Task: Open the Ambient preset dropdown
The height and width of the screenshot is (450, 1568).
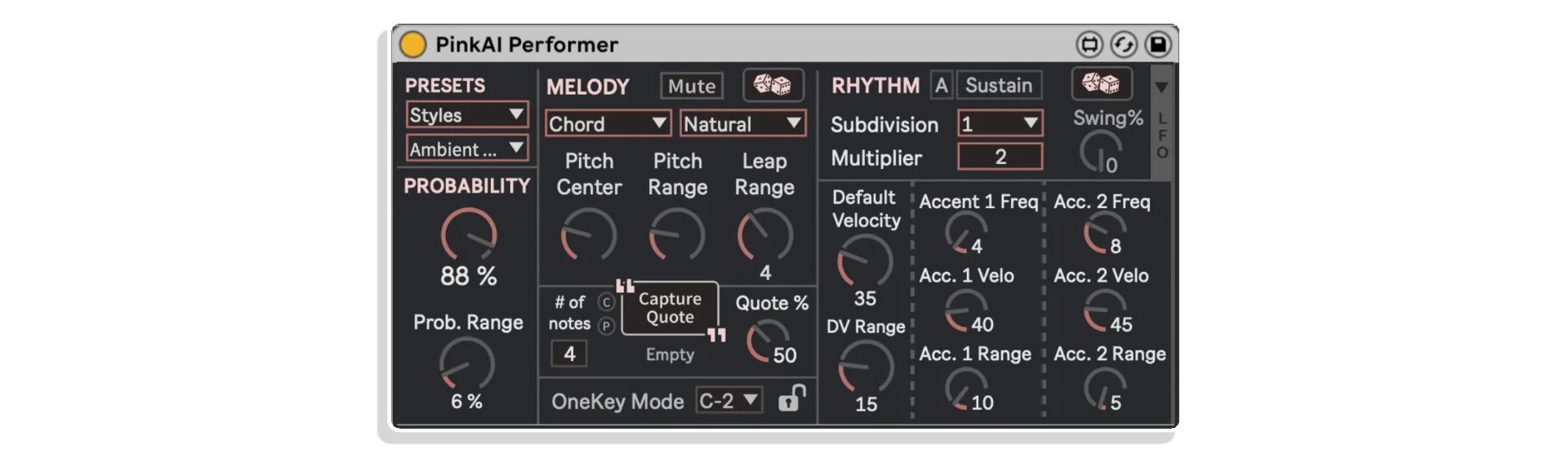Action: pos(467,149)
